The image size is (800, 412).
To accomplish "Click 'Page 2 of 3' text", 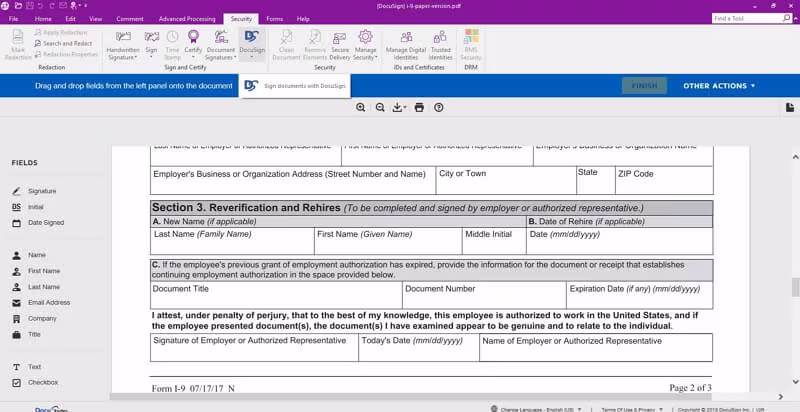I will (x=690, y=388).
